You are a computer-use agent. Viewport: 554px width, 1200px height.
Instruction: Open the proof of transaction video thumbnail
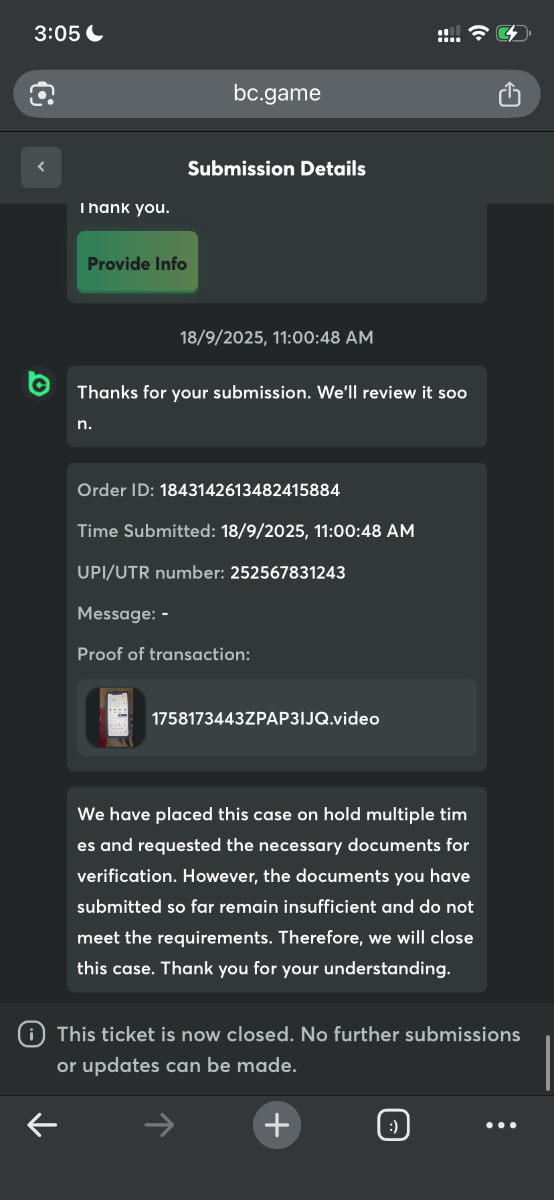[x=116, y=718]
